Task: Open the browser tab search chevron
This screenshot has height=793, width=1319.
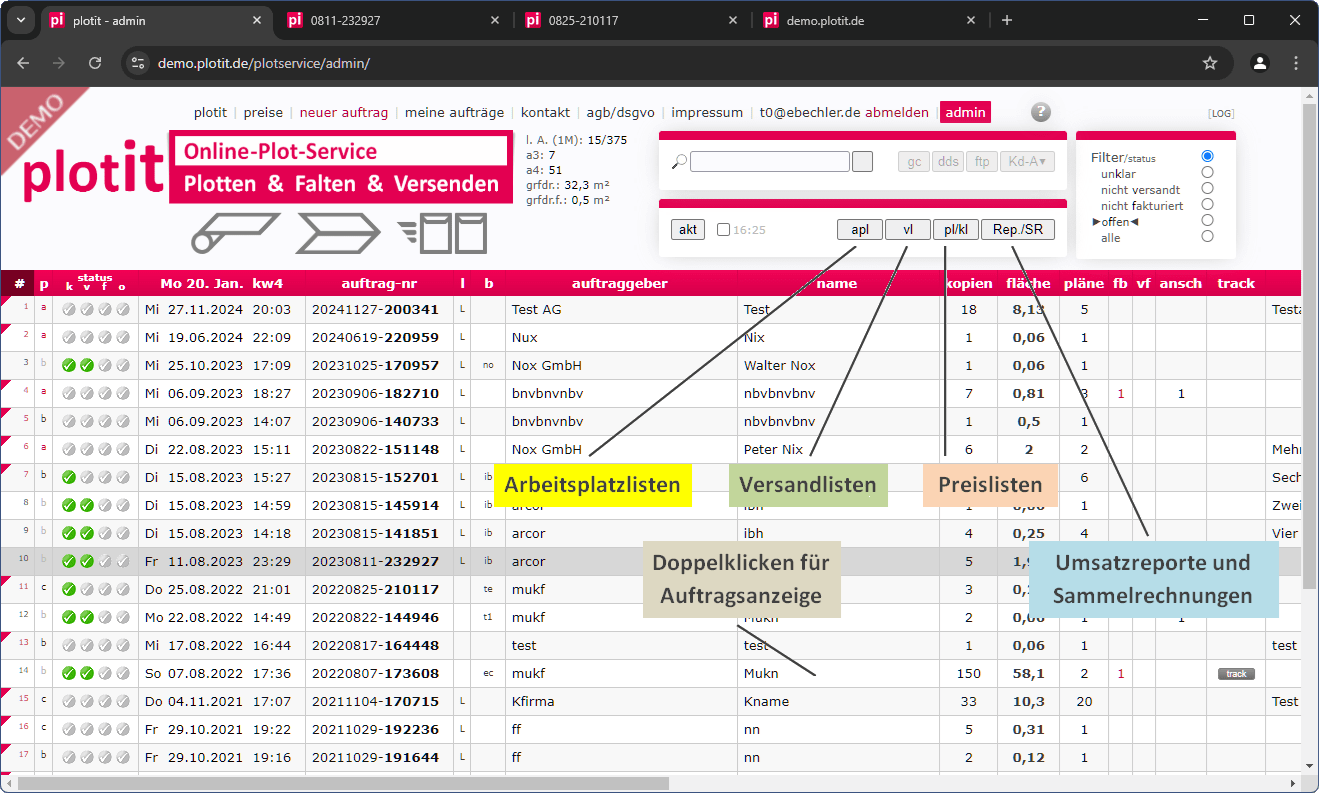Action: 20,20
